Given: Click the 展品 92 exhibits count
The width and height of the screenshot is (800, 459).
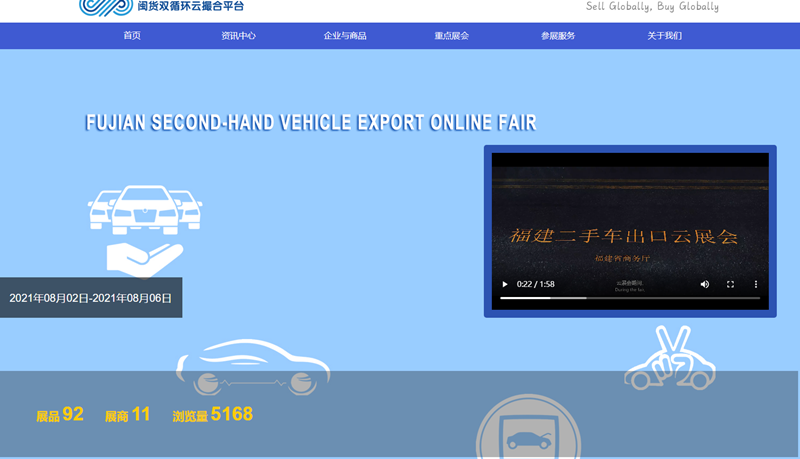Looking at the screenshot, I should 60,414.
